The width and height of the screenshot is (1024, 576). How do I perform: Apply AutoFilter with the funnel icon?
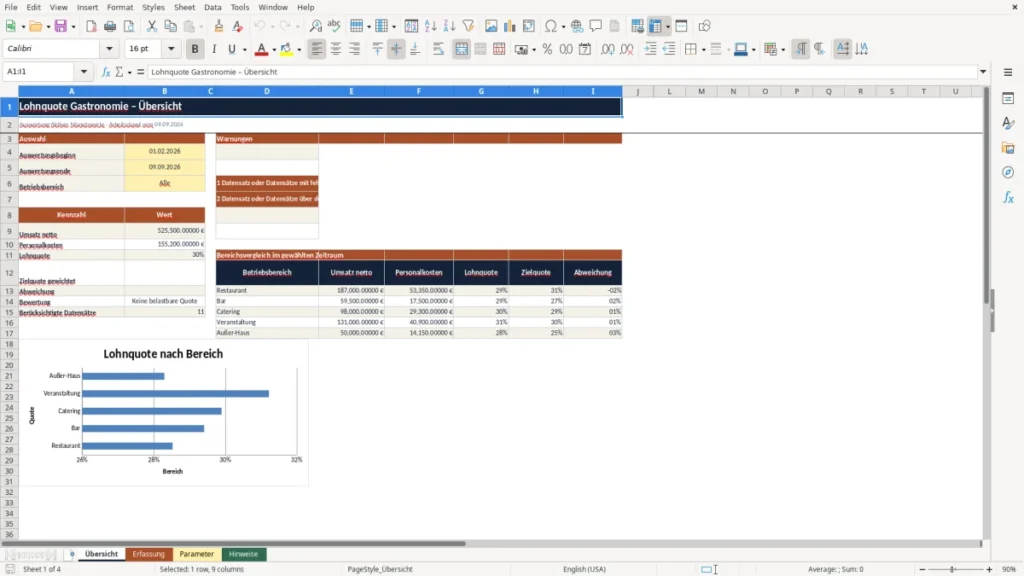pyautogui.click(x=468, y=26)
